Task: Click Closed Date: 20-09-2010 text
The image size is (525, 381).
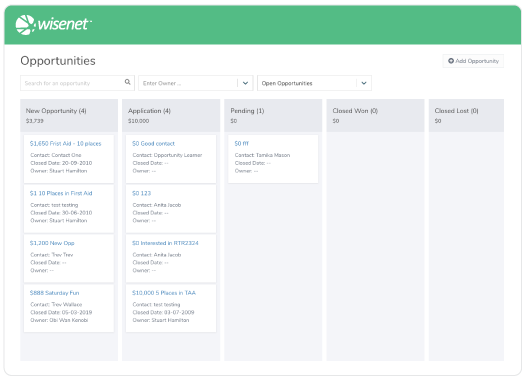Action: point(61,163)
